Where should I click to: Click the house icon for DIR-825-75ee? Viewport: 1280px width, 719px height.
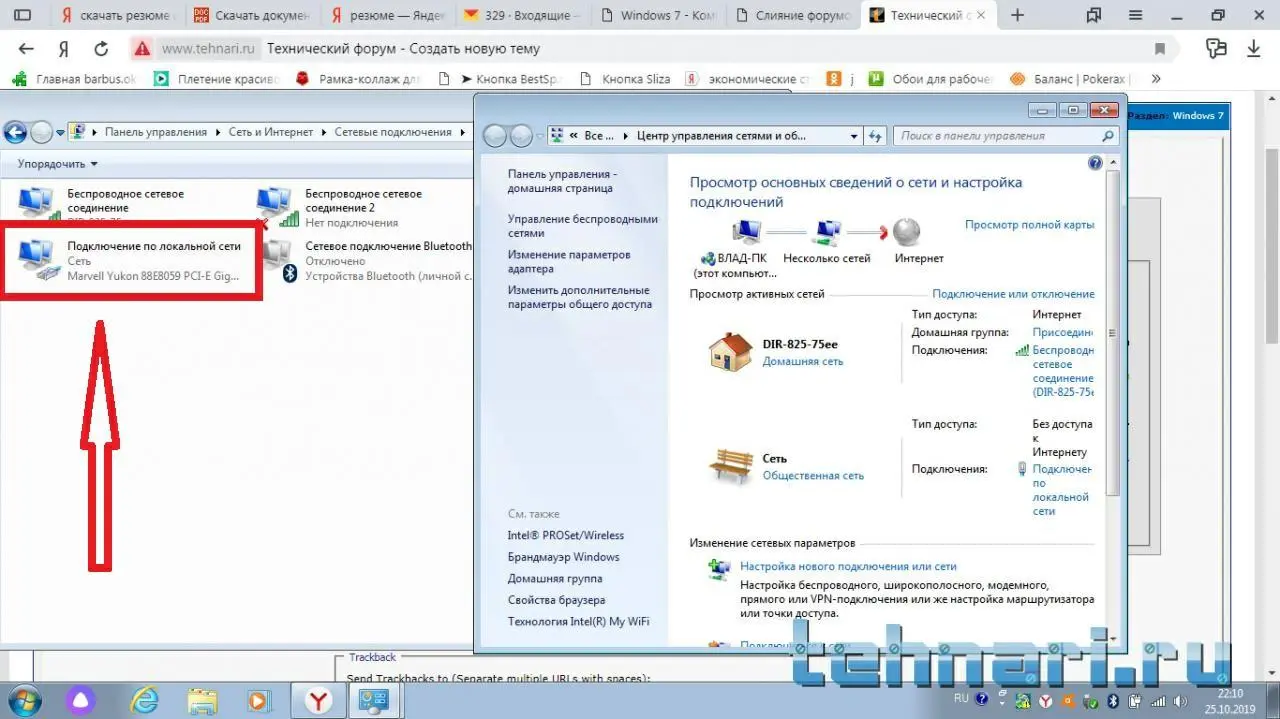(730, 352)
